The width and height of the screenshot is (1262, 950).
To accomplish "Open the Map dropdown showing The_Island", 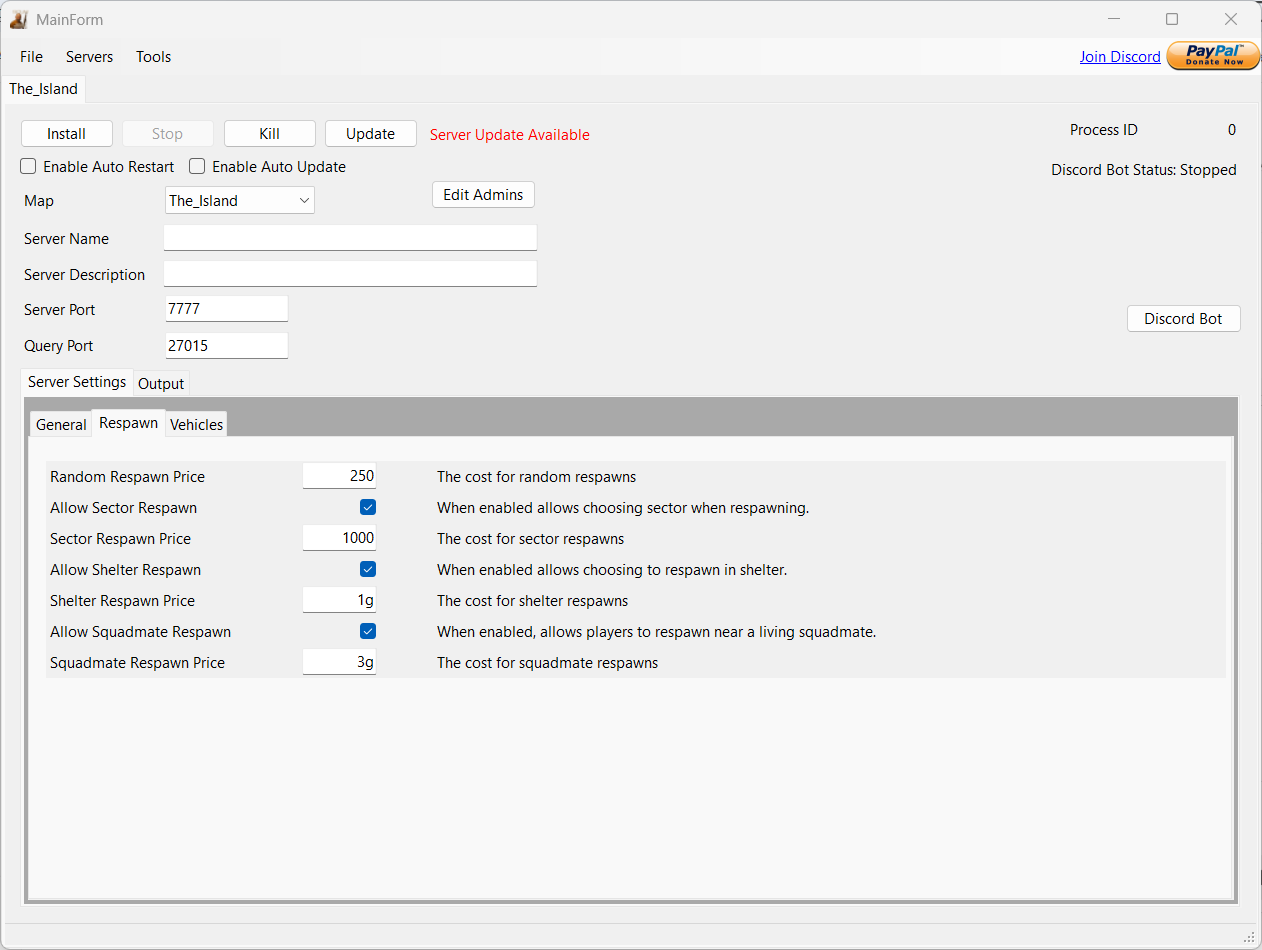I will (240, 200).
